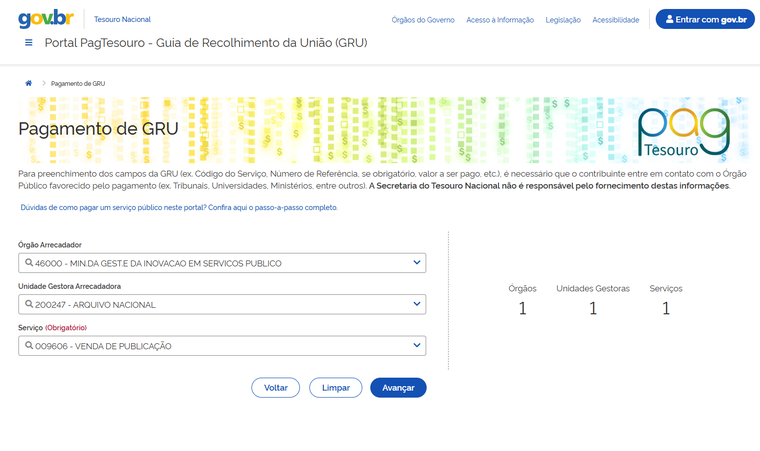This screenshot has width=760, height=451.
Task: Expand the Órgão Arrecadador dropdown arrow
Action: coord(417,263)
